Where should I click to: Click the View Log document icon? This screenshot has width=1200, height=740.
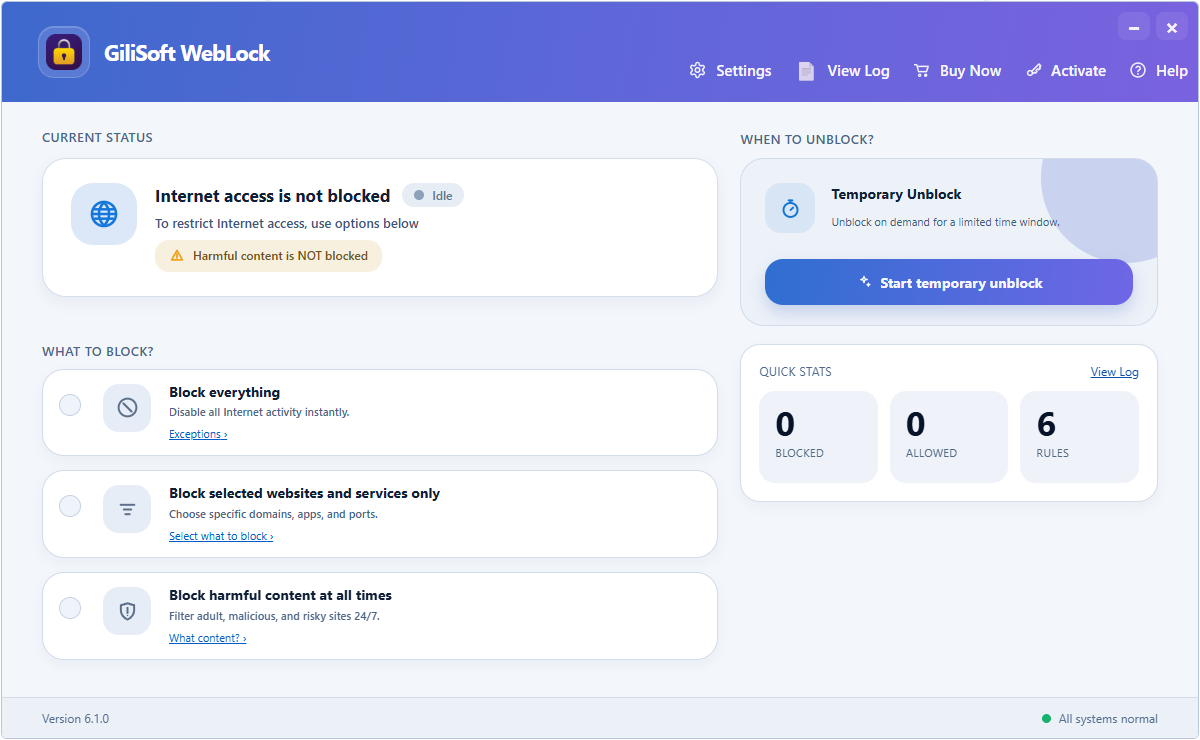pyautogui.click(x=806, y=71)
